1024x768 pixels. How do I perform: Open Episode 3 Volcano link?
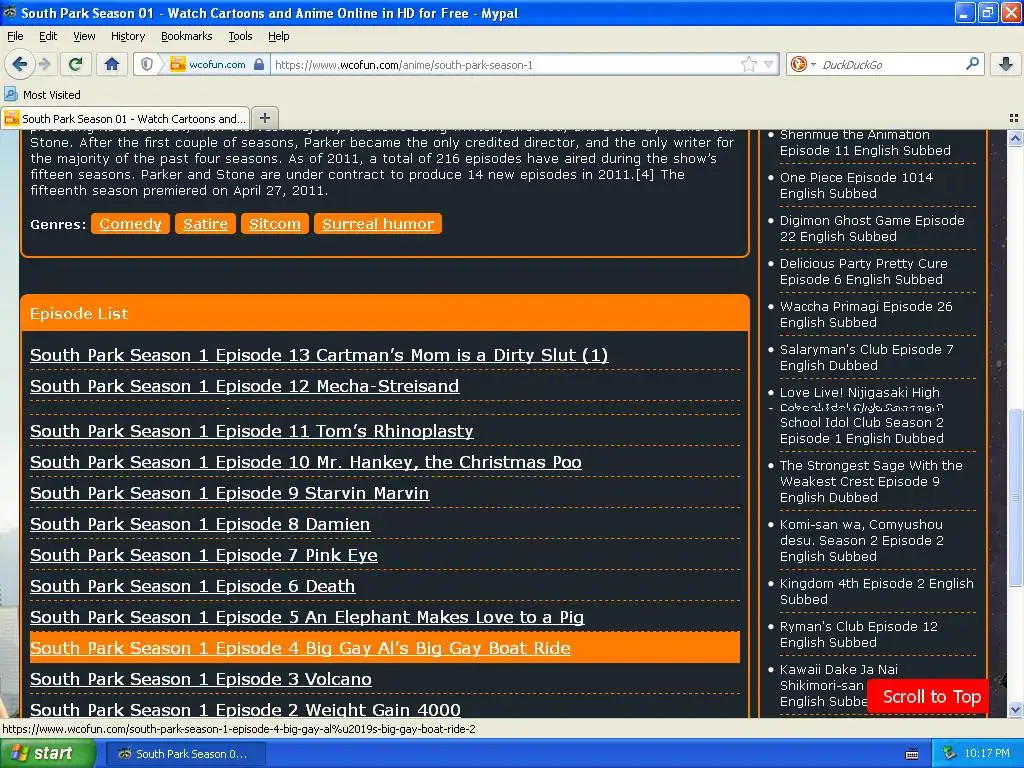(200, 679)
